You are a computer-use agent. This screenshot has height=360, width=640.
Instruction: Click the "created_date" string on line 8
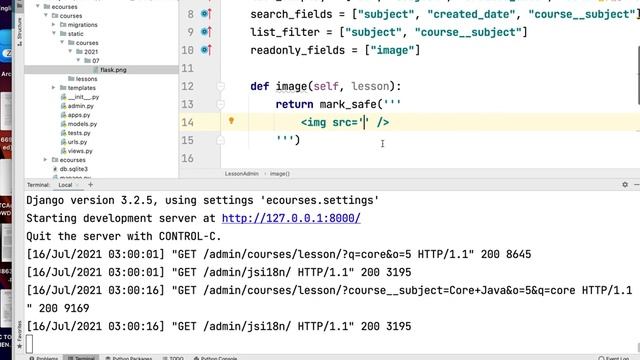[x=471, y=14]
